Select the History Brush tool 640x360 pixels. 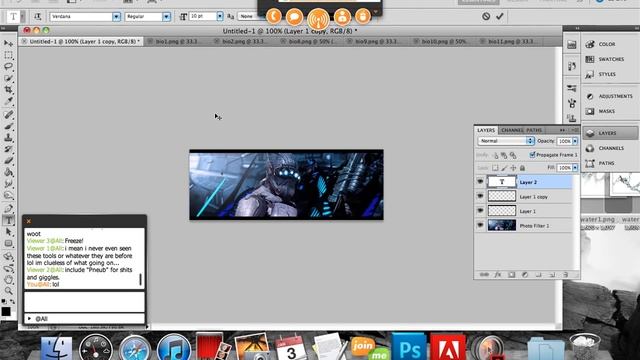(x=9, y=149)
